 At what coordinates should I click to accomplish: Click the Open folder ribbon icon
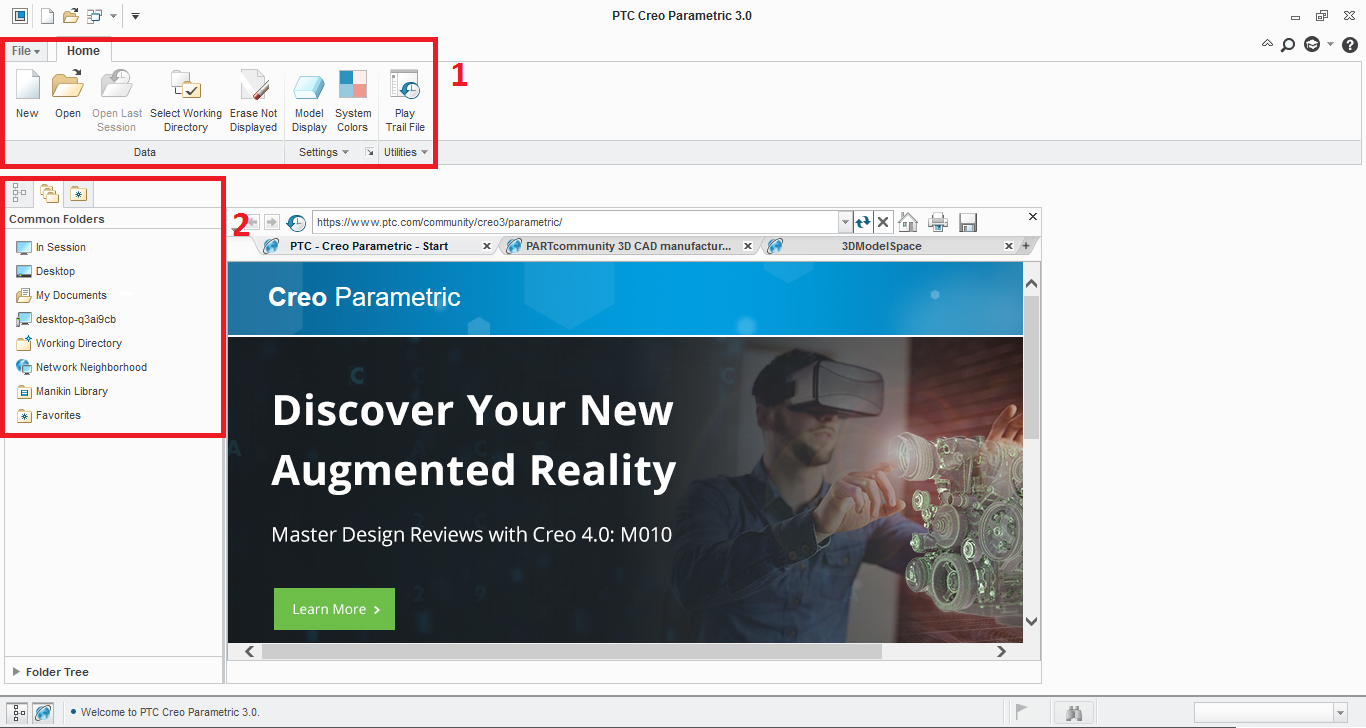click(x=68, y=85)
